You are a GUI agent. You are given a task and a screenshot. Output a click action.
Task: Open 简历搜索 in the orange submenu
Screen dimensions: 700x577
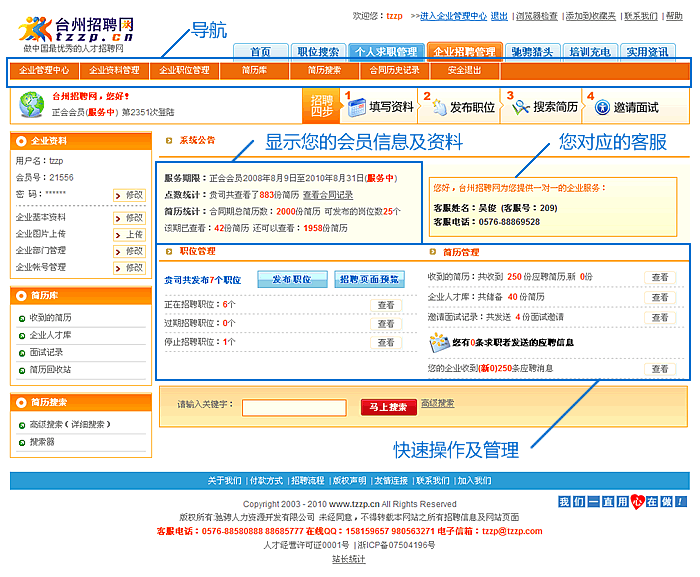324,71
